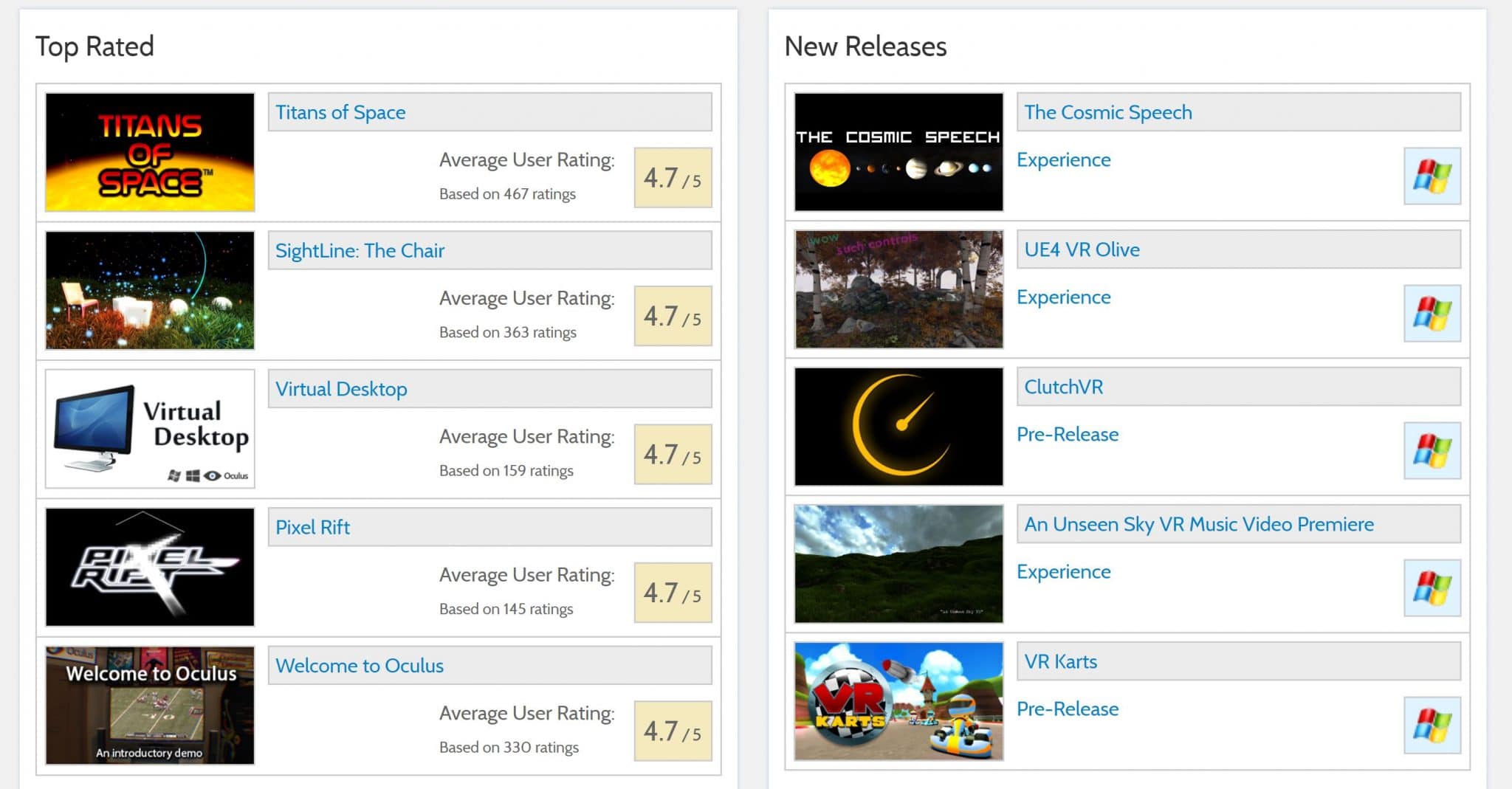Click the 4.7/5 rating badge for Welcome to Oculus
The height and width of the screenshot is (789, 1512).
coord(673,731)
